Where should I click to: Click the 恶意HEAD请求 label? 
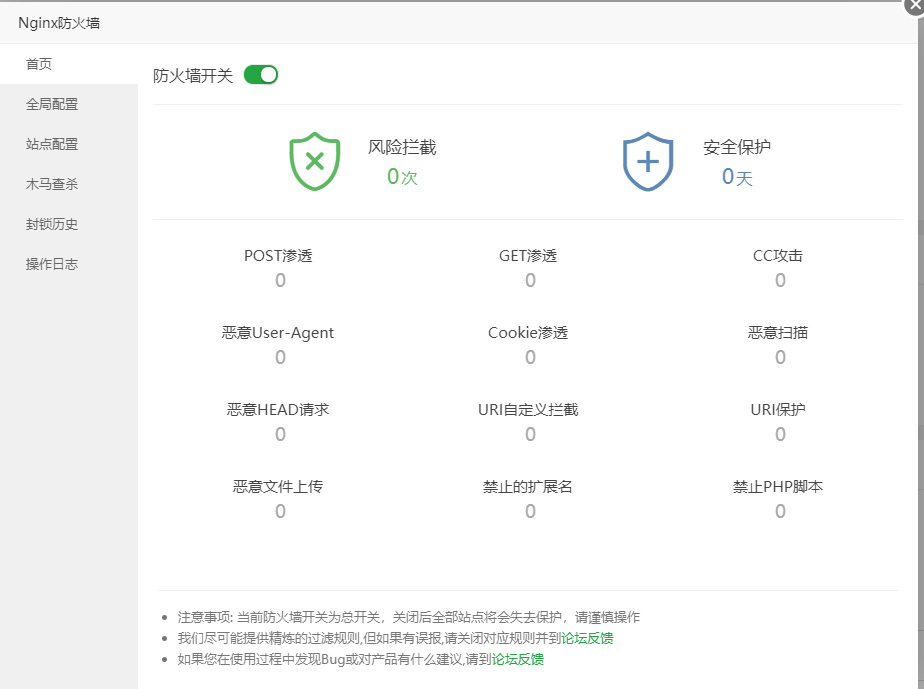tap(278, 410)
